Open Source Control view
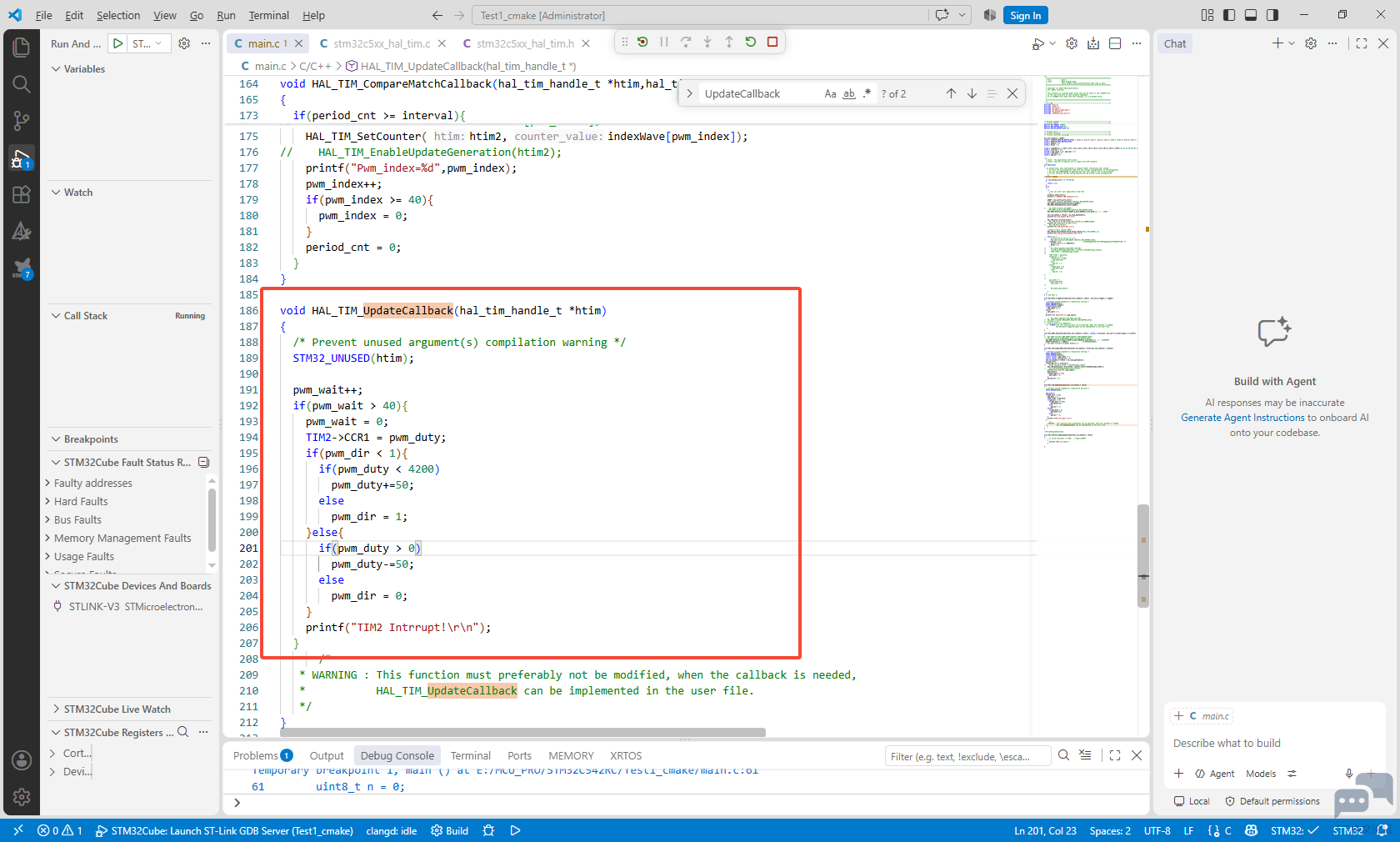Image resolution: width=1400 pixels, height=842 pixels. tap(22, 121)
